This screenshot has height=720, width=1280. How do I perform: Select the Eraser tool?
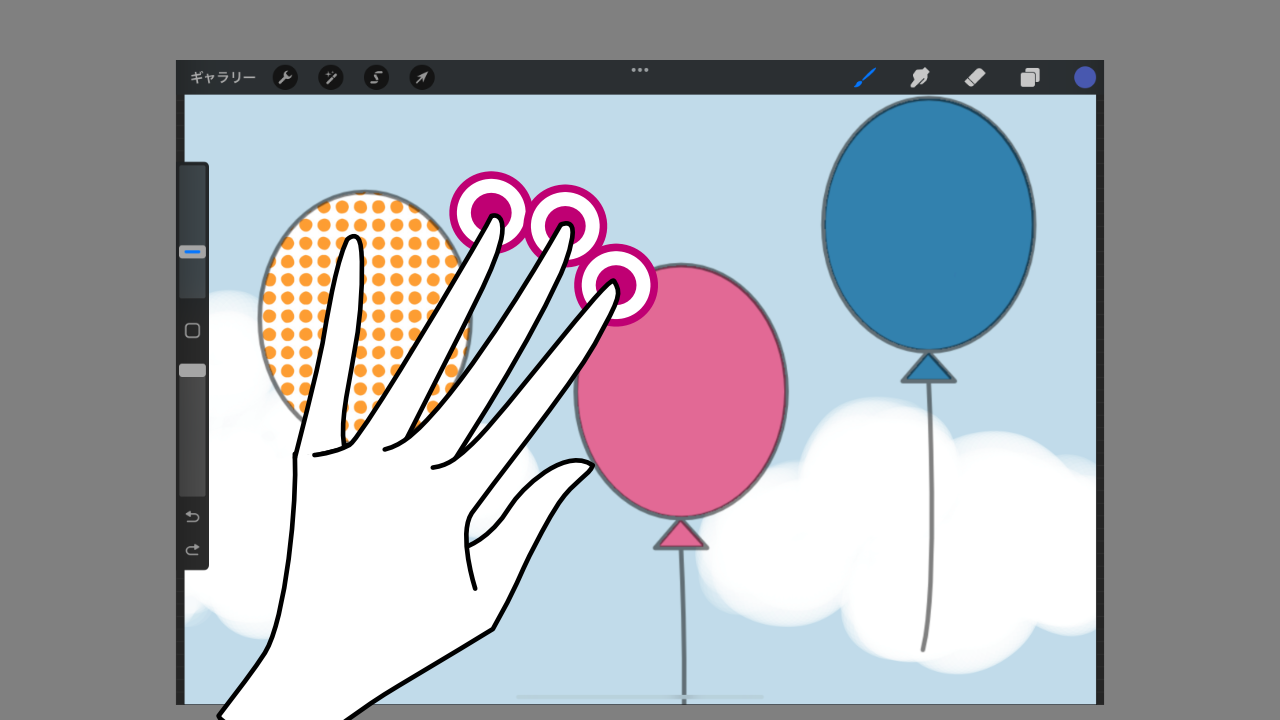point(975,78)
